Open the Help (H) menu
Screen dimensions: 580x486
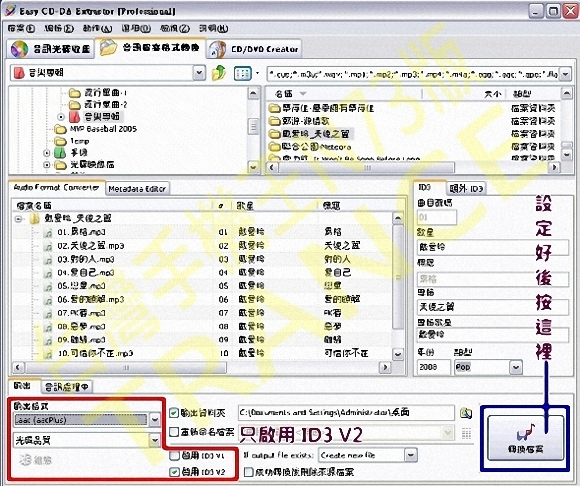(213, 28)
